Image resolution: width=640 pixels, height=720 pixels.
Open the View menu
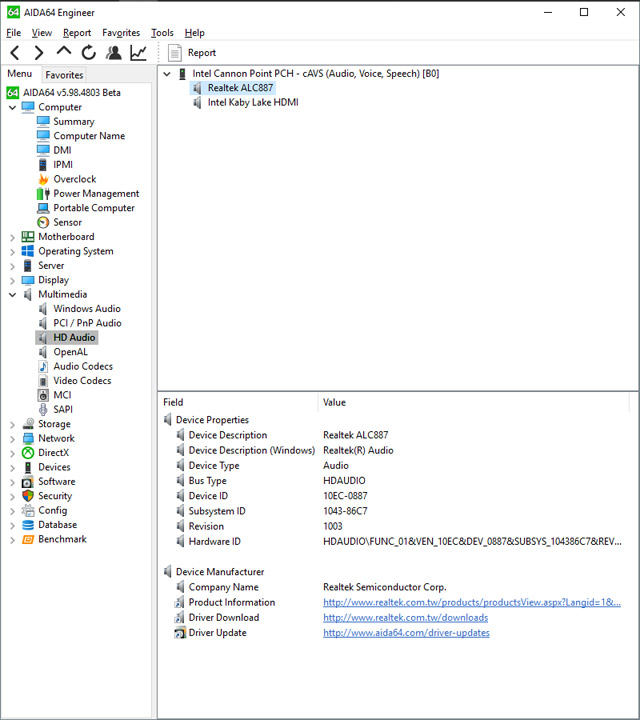[42, 33]
